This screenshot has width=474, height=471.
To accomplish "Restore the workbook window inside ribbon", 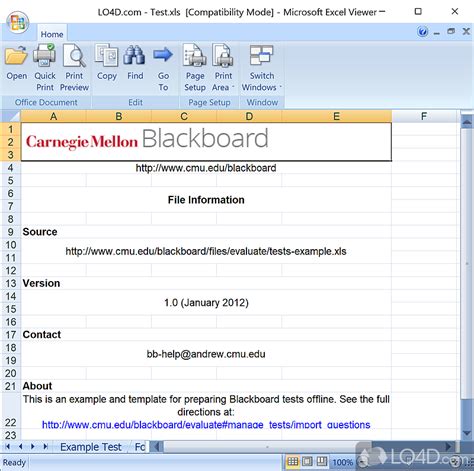I will (451, 32).
